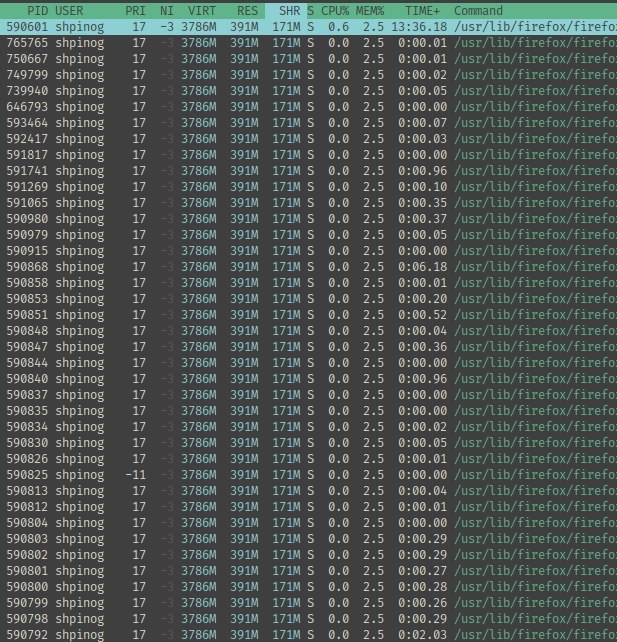Select process row with PID 590980
617x642 pixels.
(x=308, y=219)
